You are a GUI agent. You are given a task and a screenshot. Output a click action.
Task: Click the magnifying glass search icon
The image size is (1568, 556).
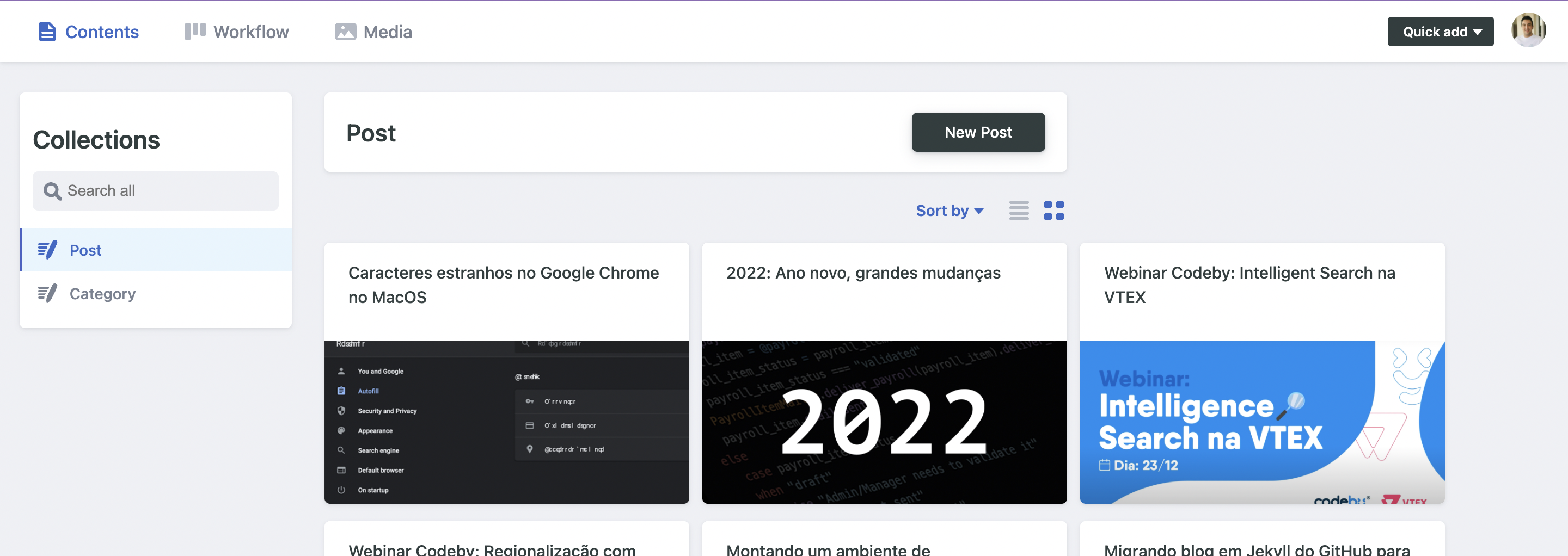(x=52, y=191)
